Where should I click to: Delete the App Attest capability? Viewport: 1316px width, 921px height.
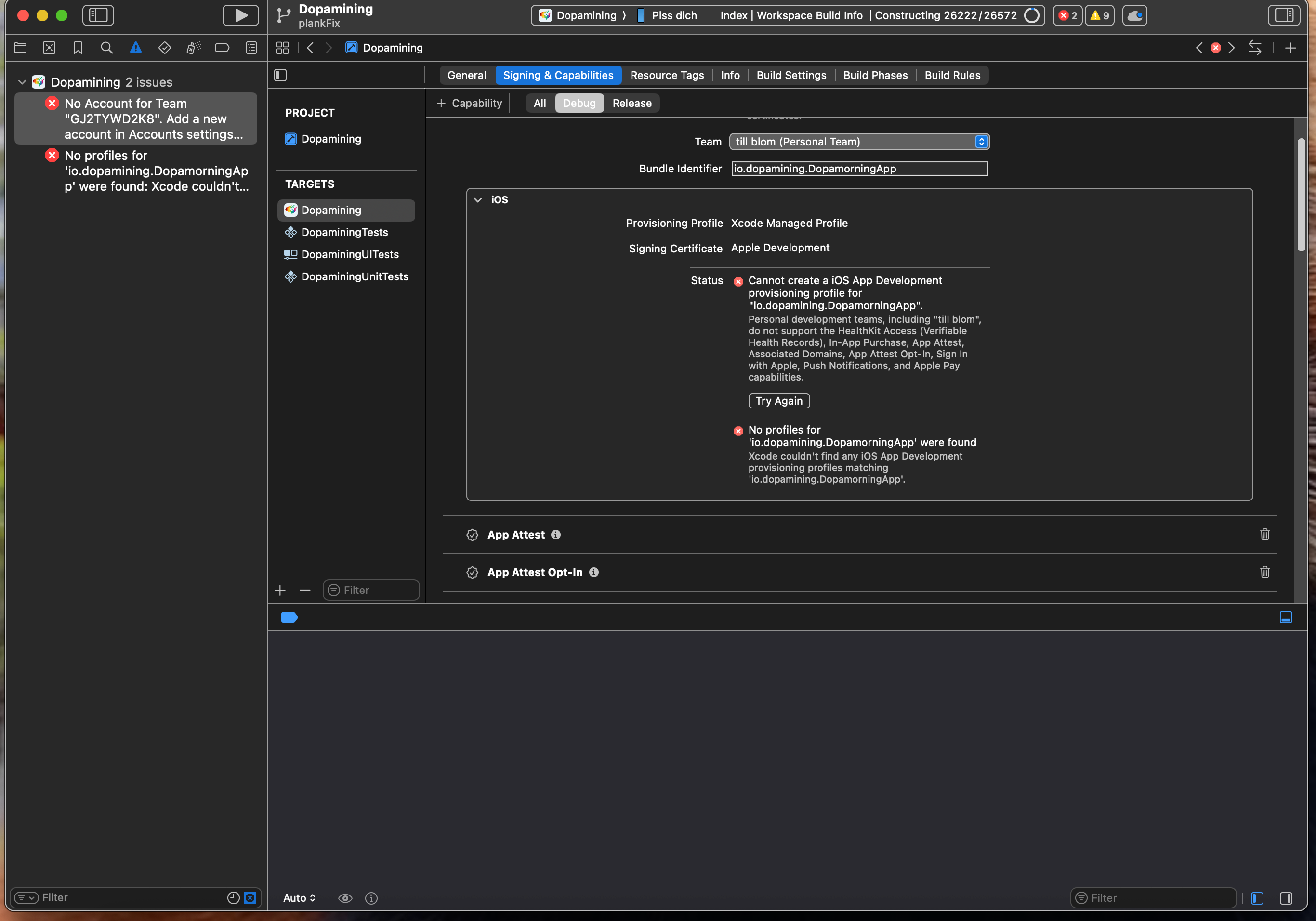(x=1265, y=535)
